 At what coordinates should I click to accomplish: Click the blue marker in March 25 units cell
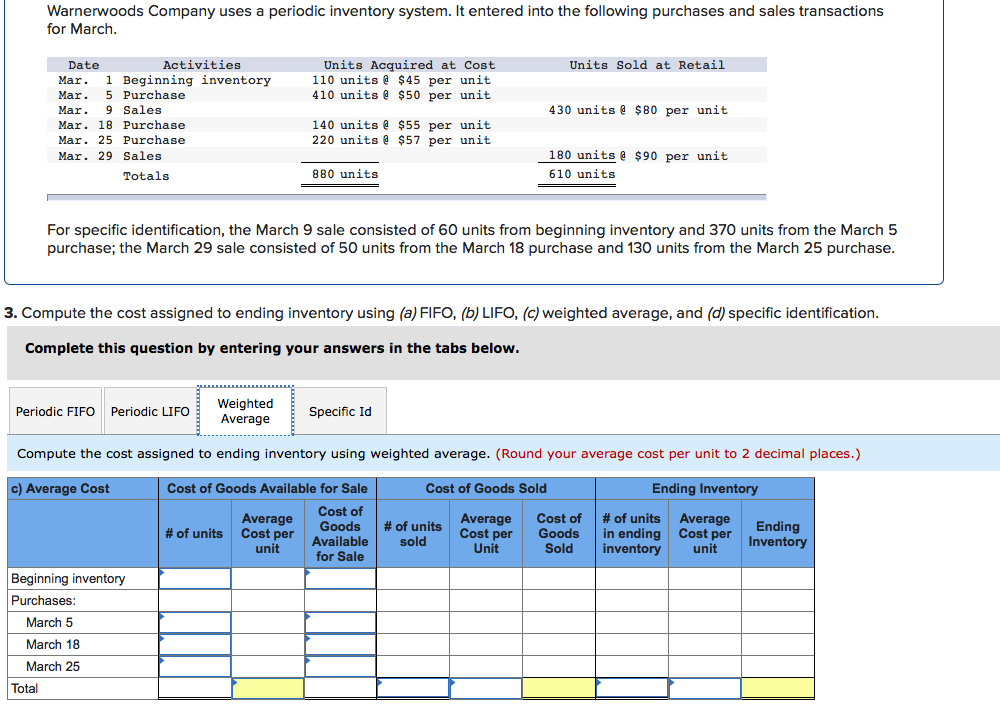[162, 660]
